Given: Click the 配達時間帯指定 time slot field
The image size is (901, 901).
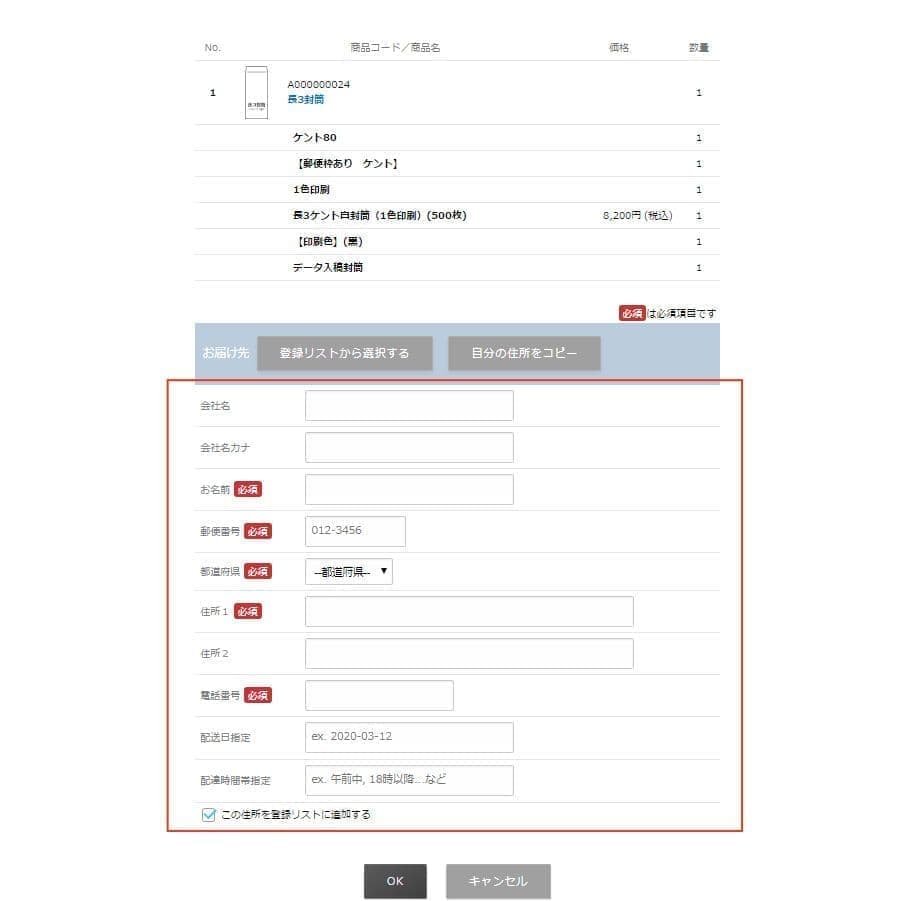Looking at the screenshot, I should point(408,780).
